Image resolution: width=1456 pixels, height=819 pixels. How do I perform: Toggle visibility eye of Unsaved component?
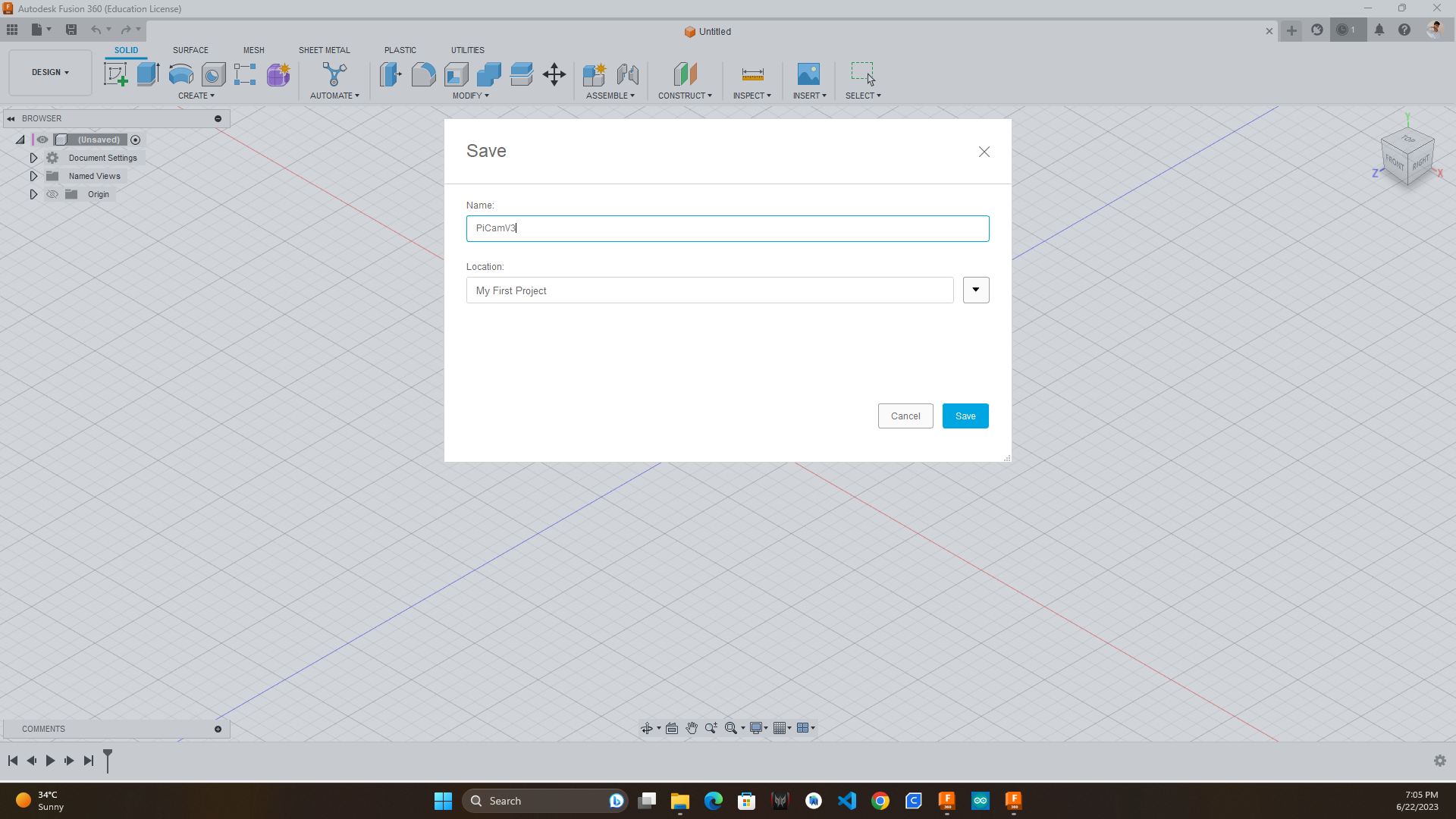[x=42, y=140]
